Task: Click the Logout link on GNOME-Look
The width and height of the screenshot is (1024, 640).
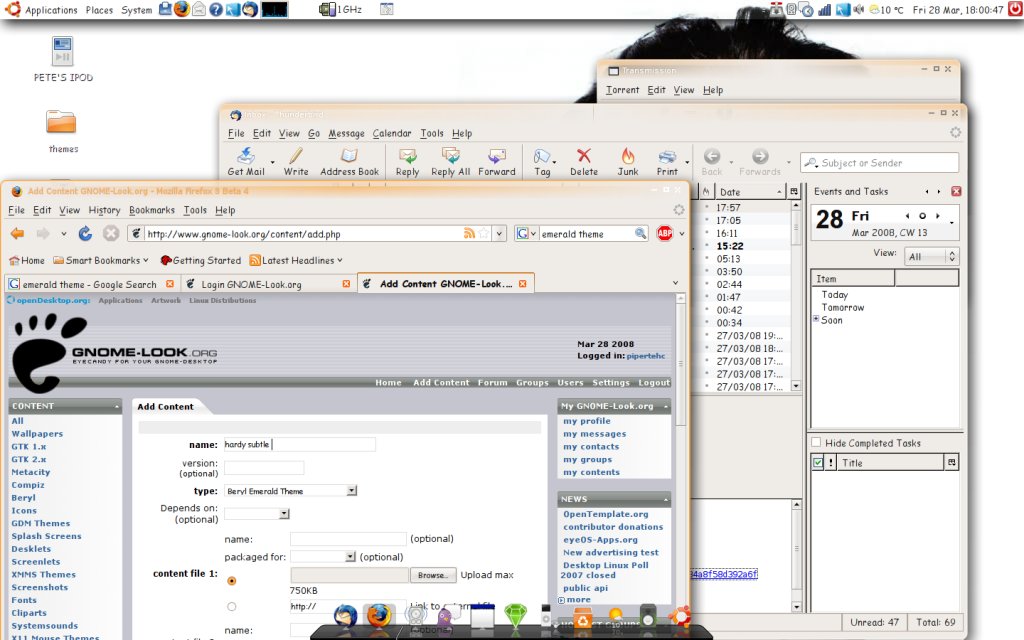Action: click(654, 383)
